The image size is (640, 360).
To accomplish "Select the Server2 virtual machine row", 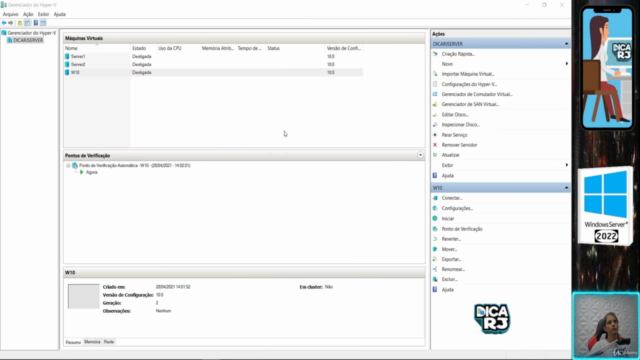I will click(x=213, y=64).
